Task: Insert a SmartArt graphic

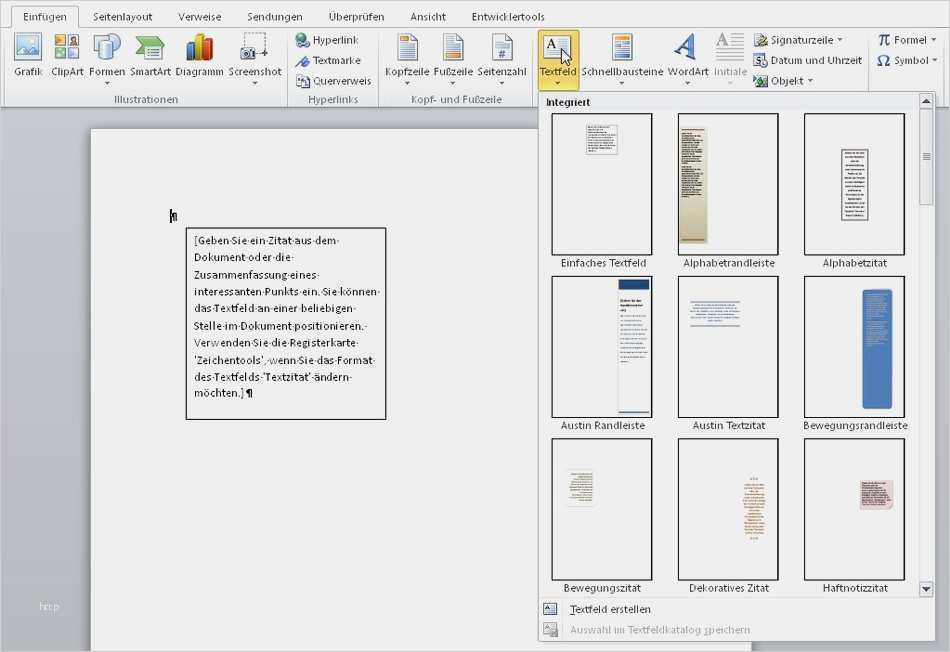Action: point(150,55)
